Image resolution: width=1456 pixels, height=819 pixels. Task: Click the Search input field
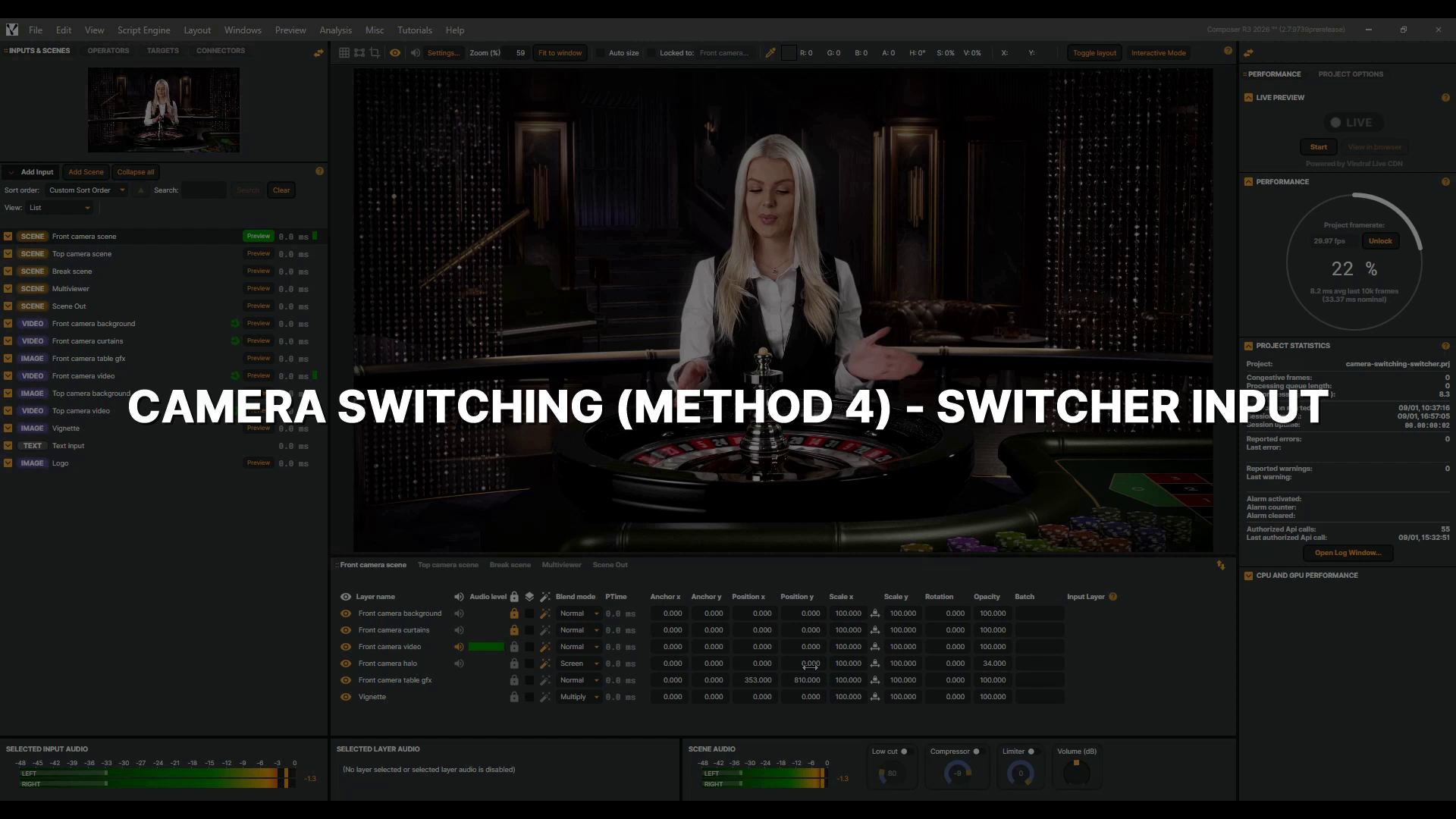pyautogui.click(x=204, y=190)
